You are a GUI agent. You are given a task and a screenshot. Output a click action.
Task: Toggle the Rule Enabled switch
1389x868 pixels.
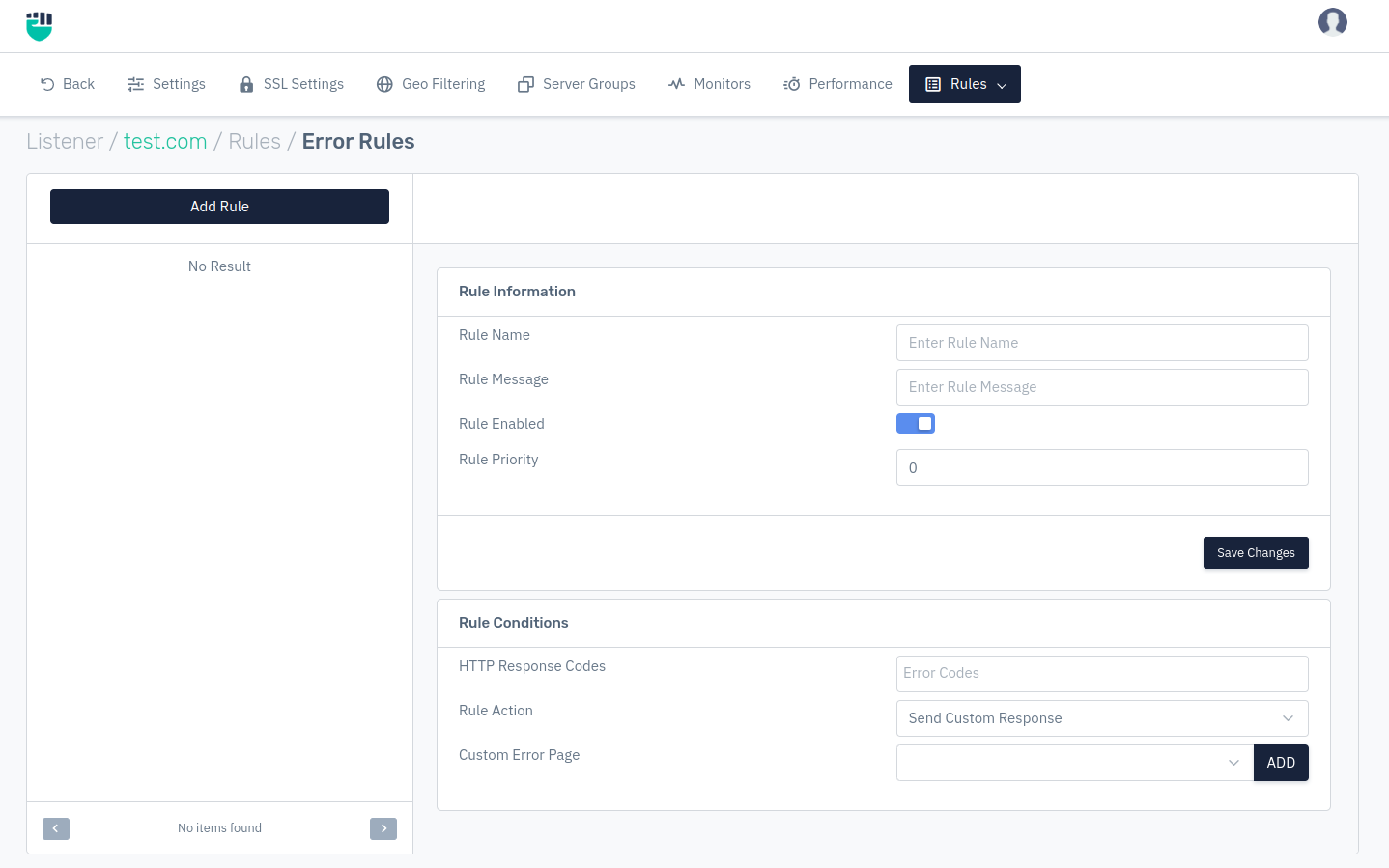click(916, 424)
